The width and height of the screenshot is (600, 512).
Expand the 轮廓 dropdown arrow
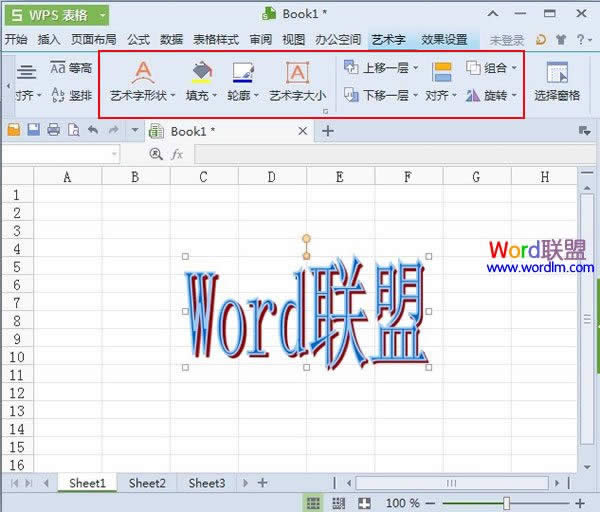click(x=256, y=95)
